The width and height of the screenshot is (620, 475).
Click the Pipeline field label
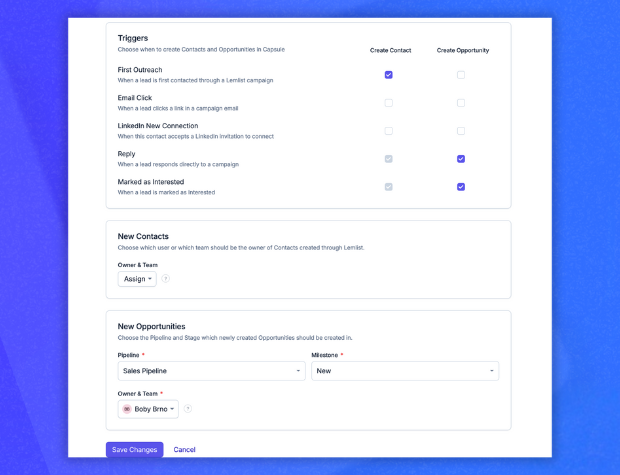click(129, 355)
